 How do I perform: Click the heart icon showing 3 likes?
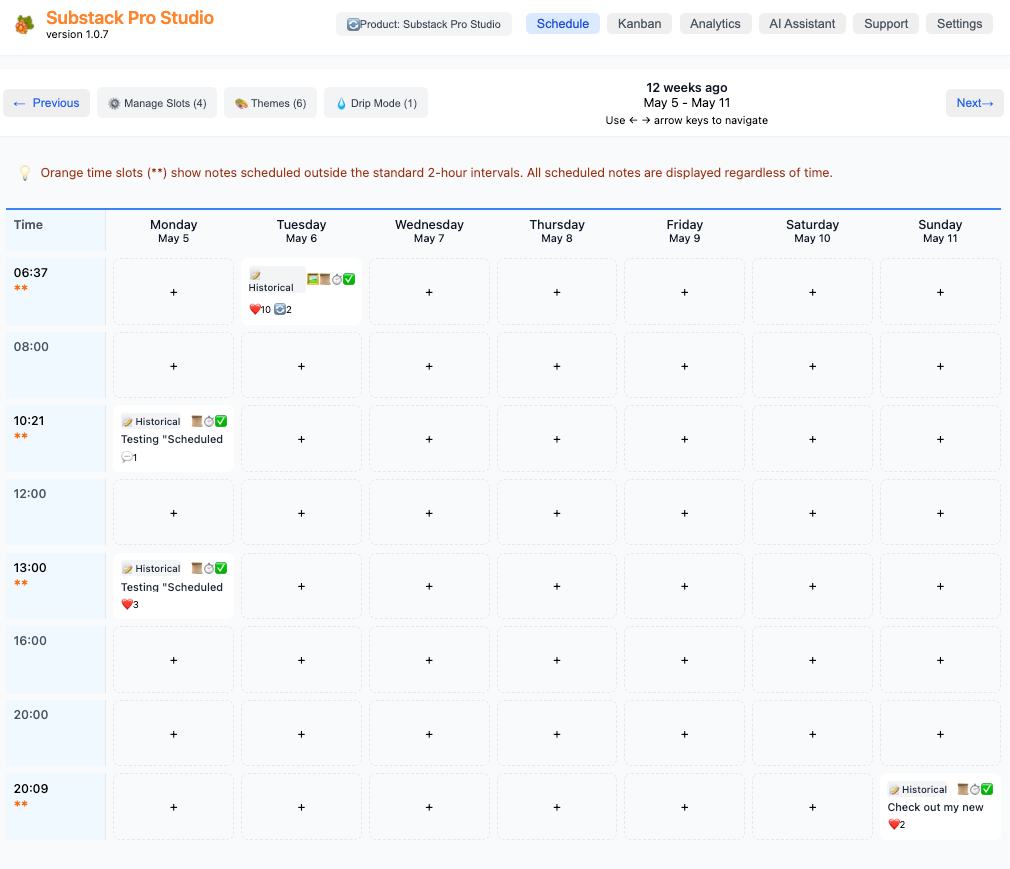coord(127,604)
